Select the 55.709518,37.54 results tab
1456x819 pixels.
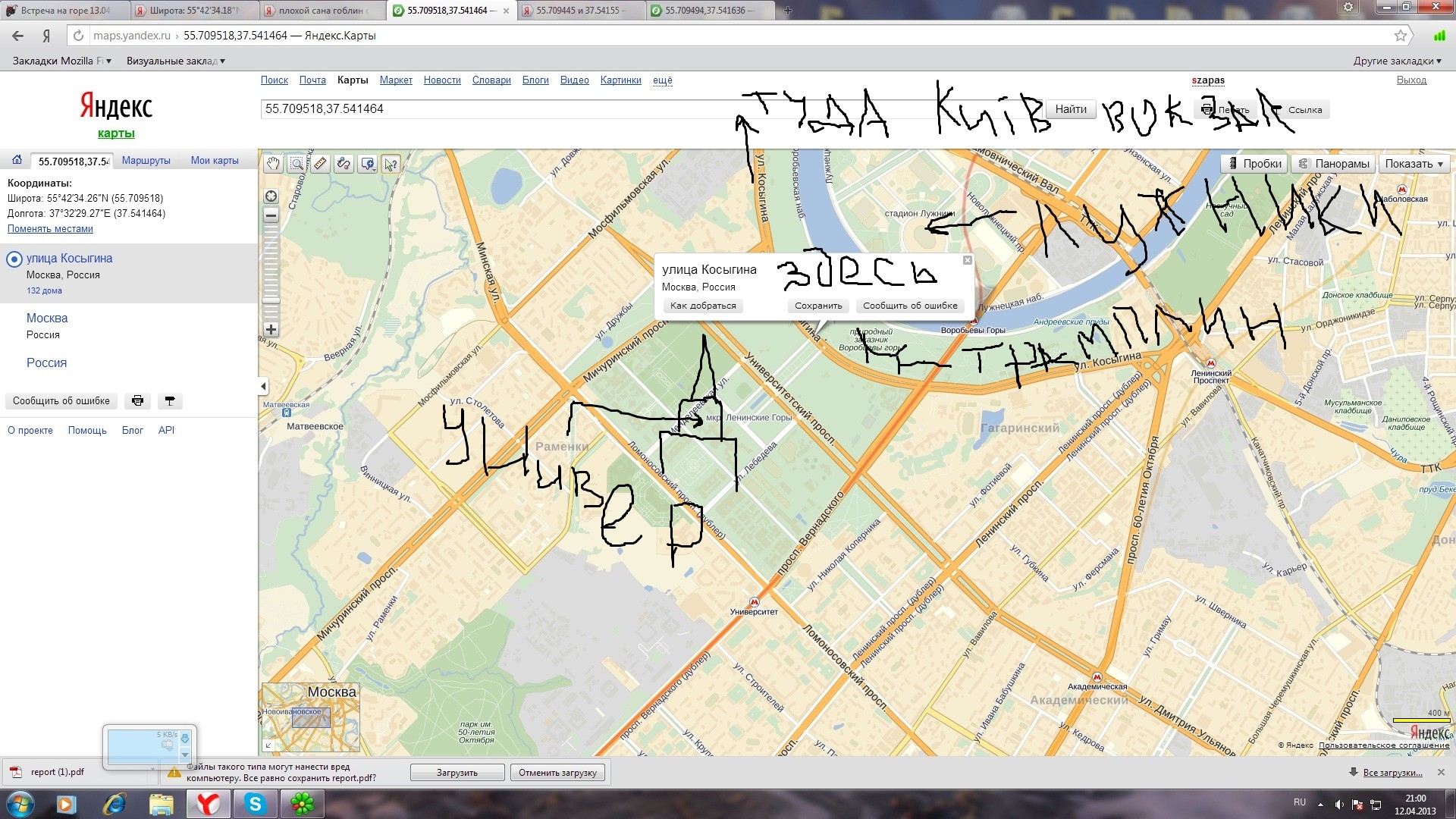(x=73, y=161)
